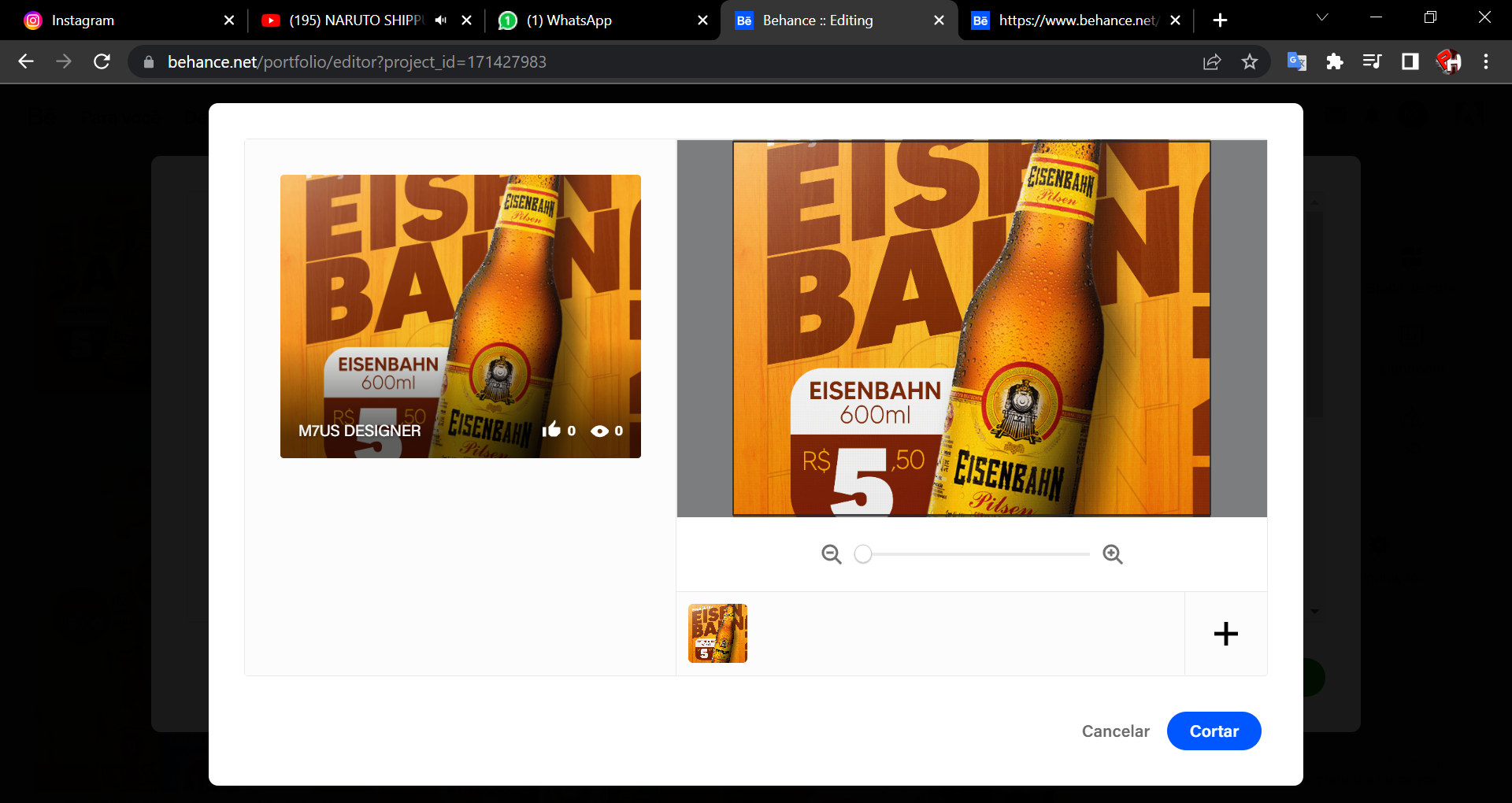View site information via the lock icon
1512x803 pixels.
[x=148, y=61]
